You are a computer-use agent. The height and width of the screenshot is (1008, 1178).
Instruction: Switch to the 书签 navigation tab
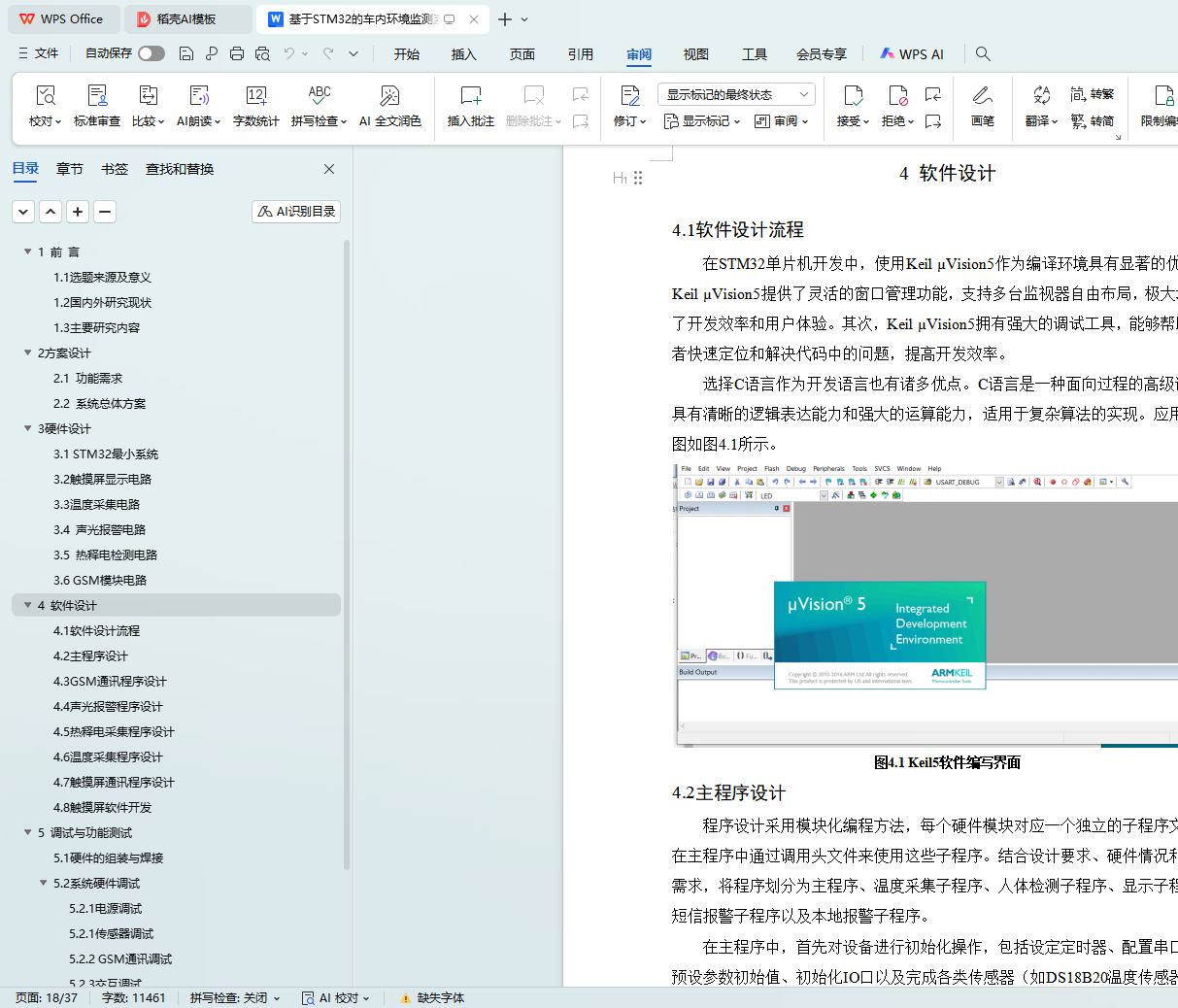pos(115,169)
